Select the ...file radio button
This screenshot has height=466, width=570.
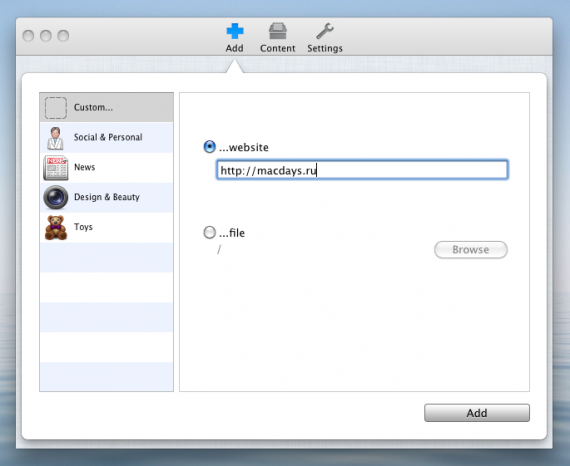[209, 232]
